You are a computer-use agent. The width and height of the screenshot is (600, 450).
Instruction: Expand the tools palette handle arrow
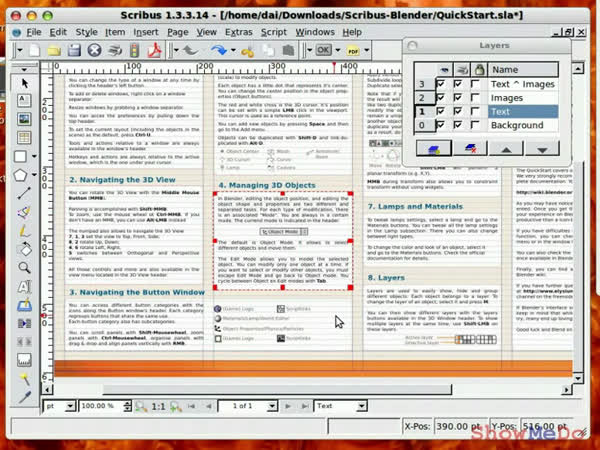pyautogui.click(x=24, y=70)
